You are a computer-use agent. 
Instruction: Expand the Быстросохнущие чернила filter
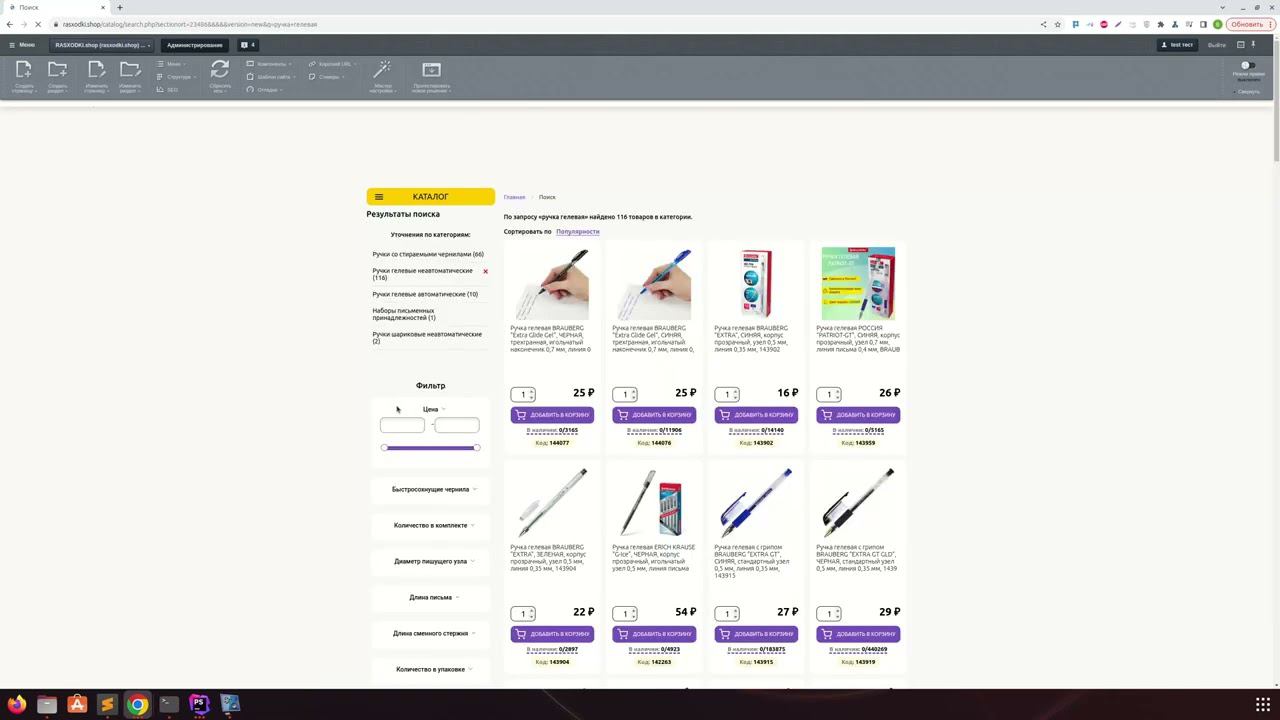point(434,489)
